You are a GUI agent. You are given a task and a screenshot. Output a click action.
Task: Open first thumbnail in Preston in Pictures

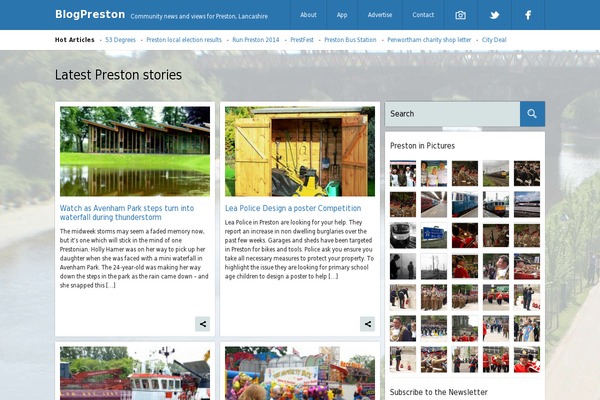tap(403, 173)
